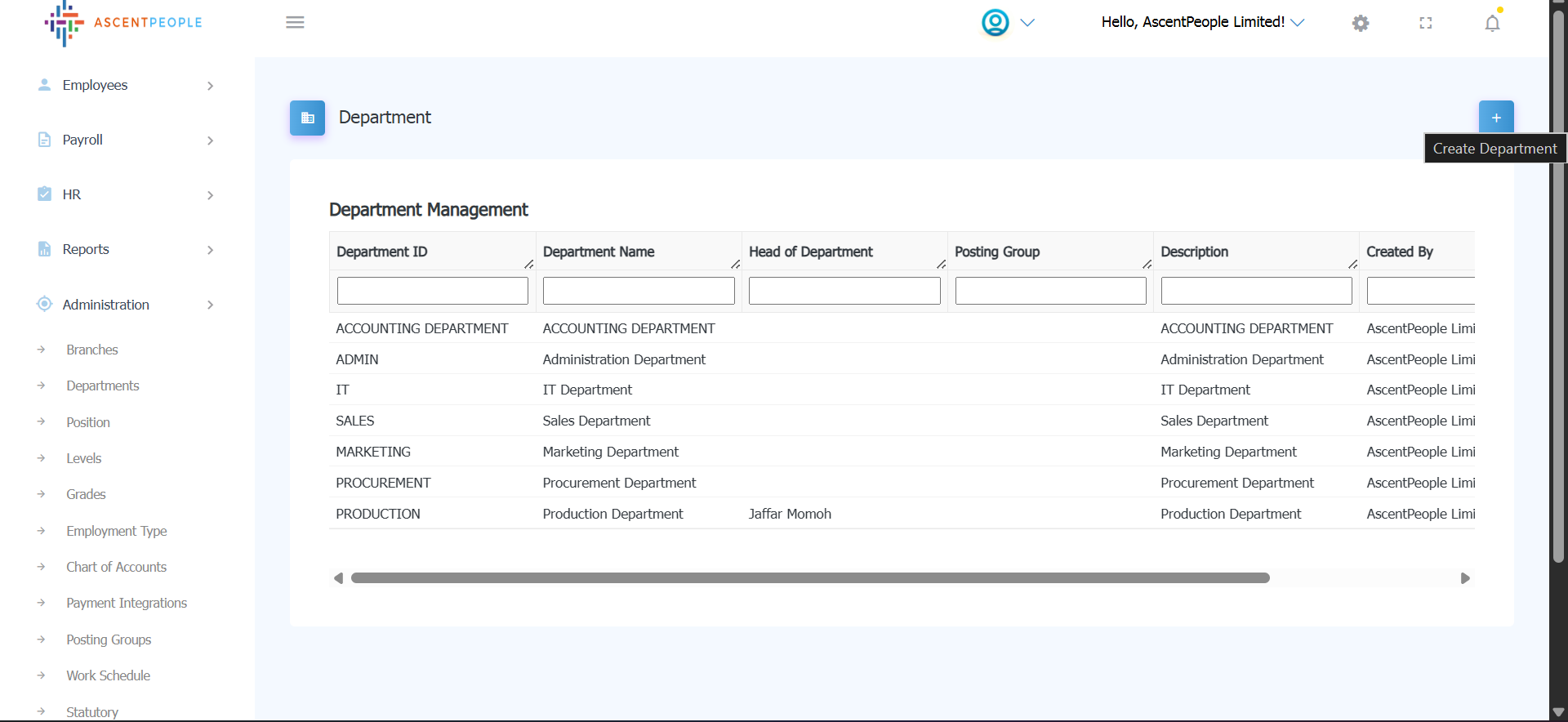The image size is (1568, 722).
Task: Click the Department ID filter field
Action: pyautogui.click(x=432, y=291)
